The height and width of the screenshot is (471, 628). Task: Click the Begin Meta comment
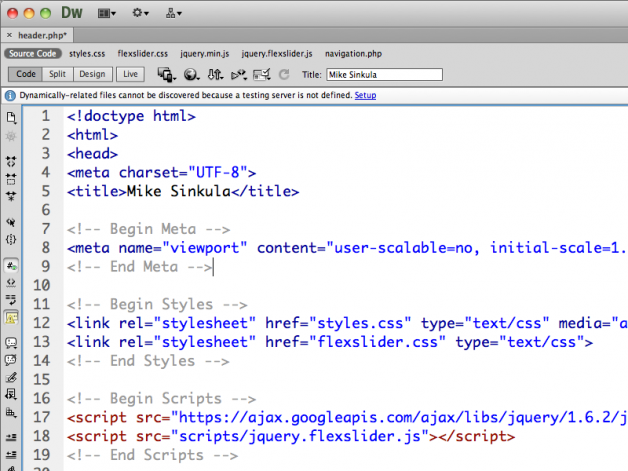148,229
